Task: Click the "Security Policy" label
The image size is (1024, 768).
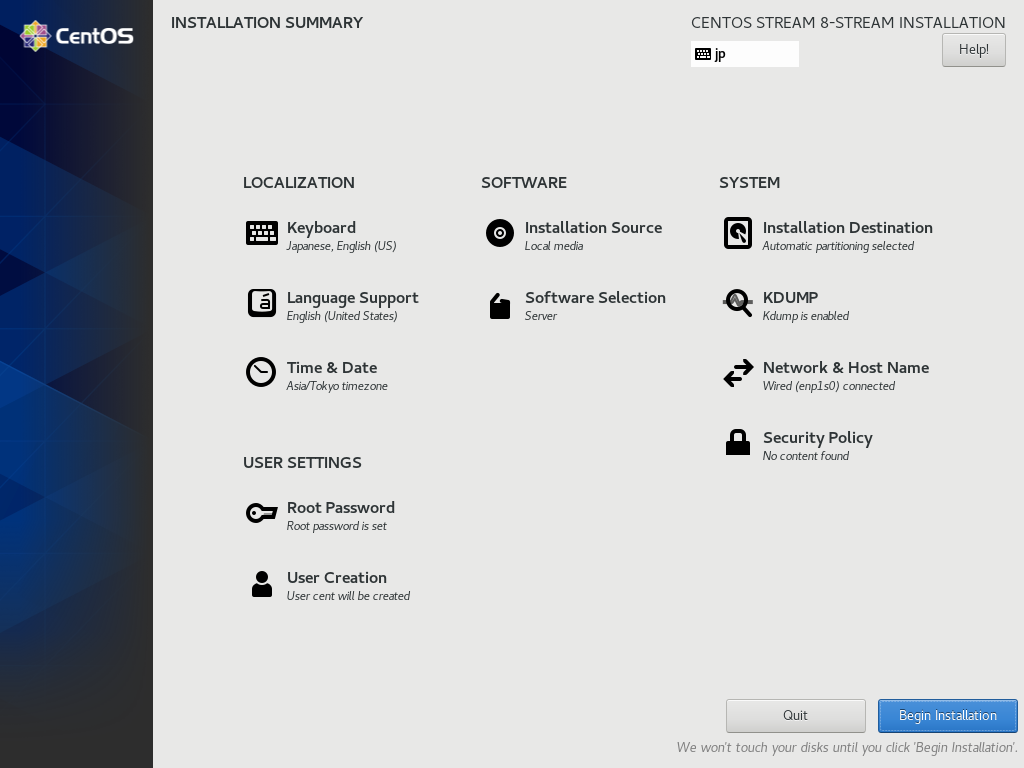Action: [818, 438]
